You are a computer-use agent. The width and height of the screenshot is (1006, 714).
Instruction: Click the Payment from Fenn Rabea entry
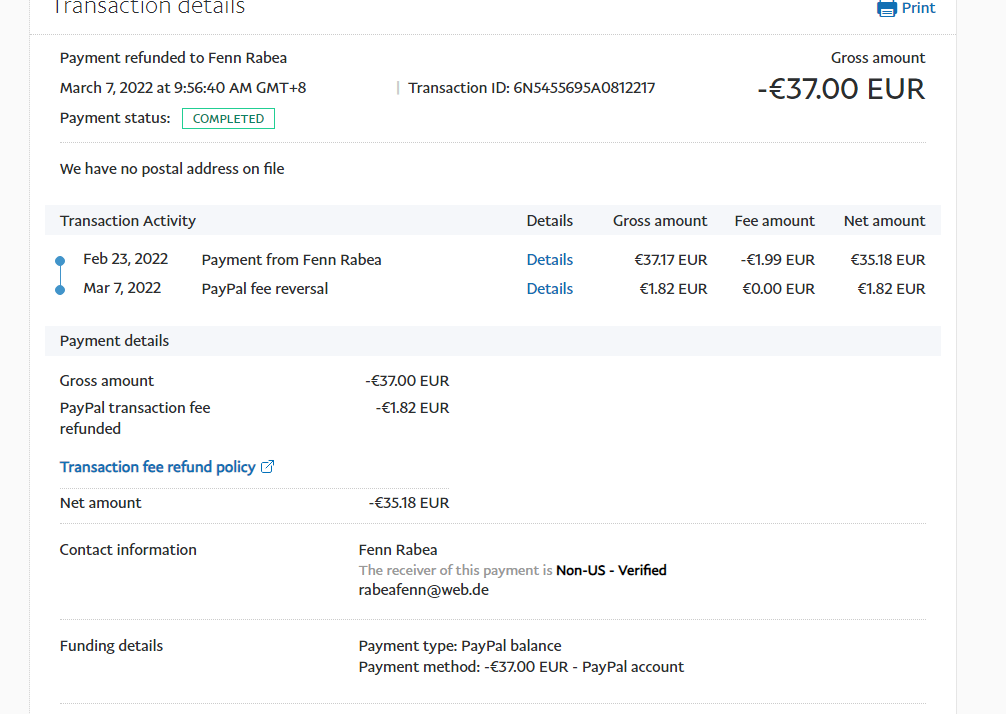(291, 260)
